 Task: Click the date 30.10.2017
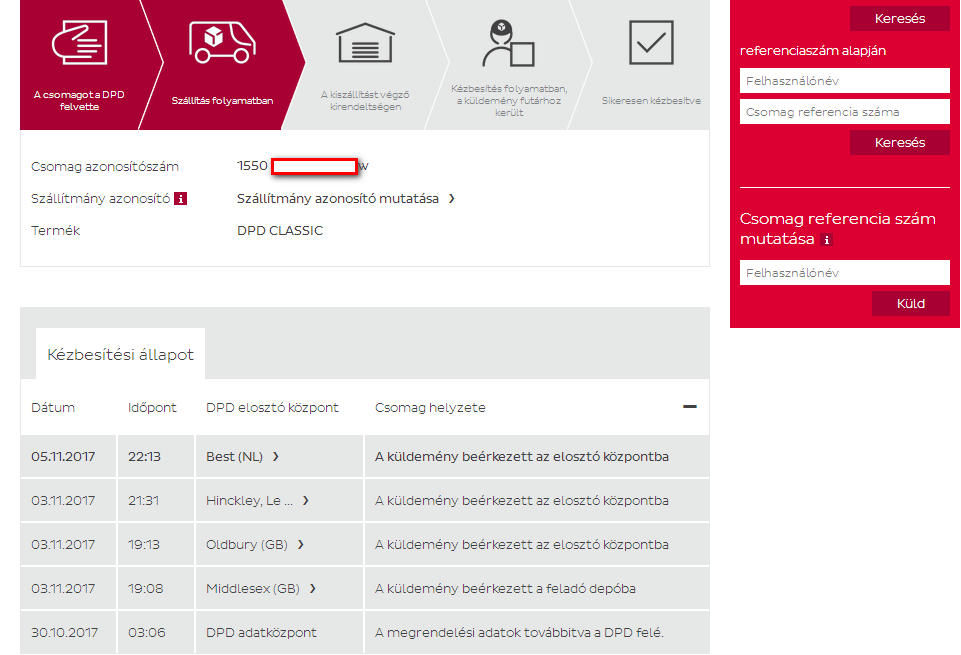(x=64, y=632)
